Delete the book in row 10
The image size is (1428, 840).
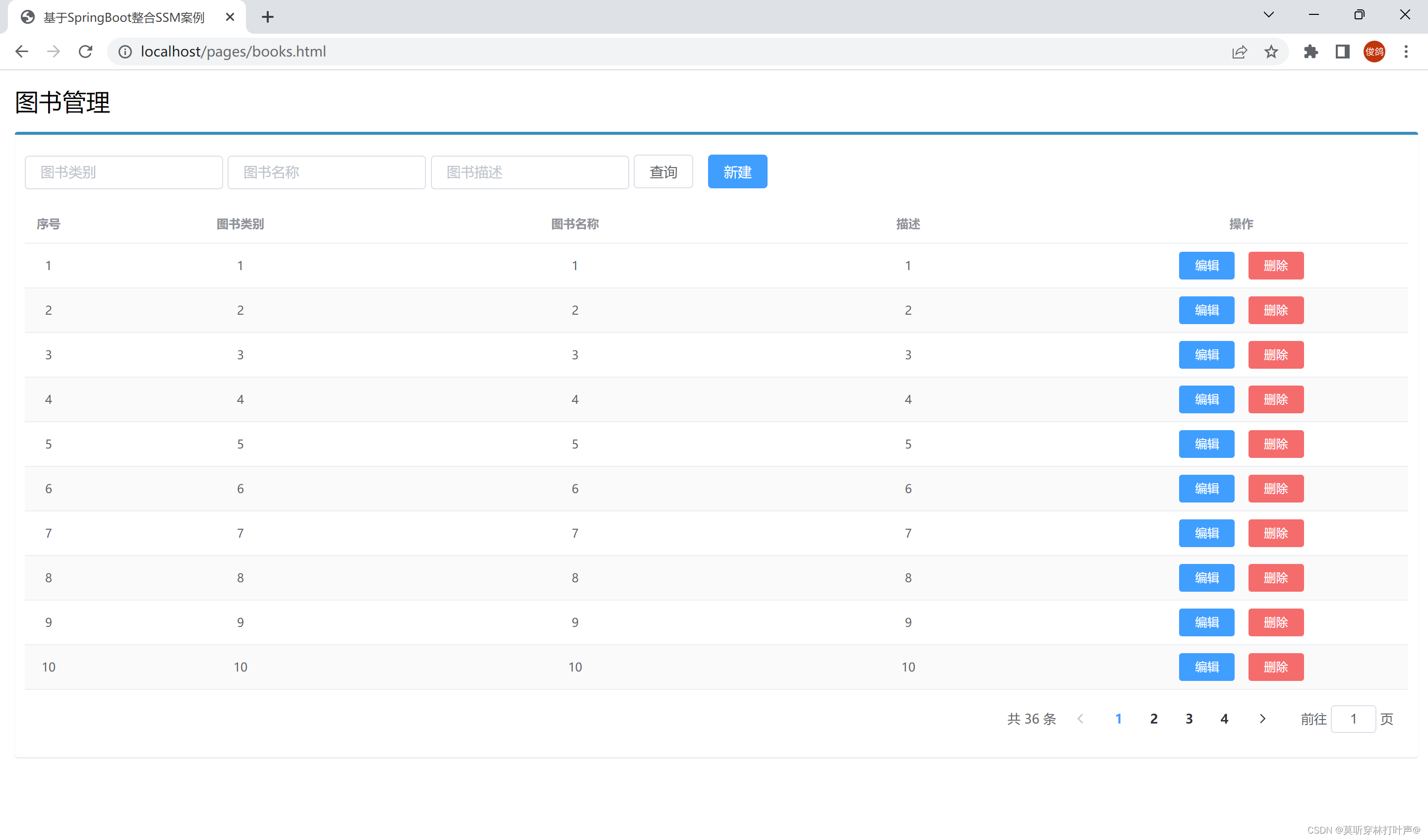point(1276,667)
